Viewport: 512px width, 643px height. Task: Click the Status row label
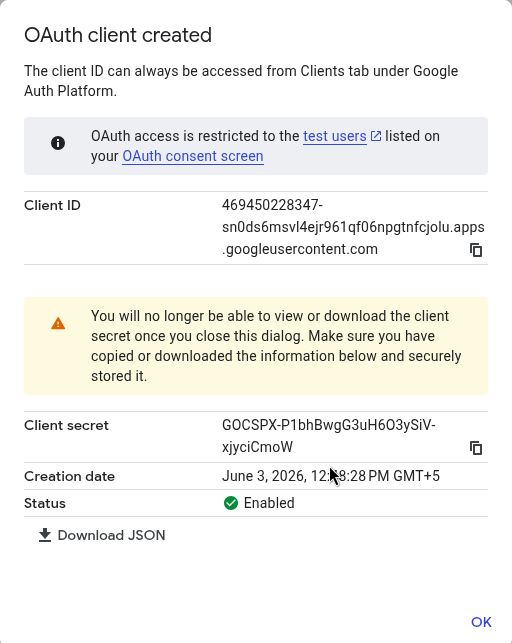click(45, 503)
